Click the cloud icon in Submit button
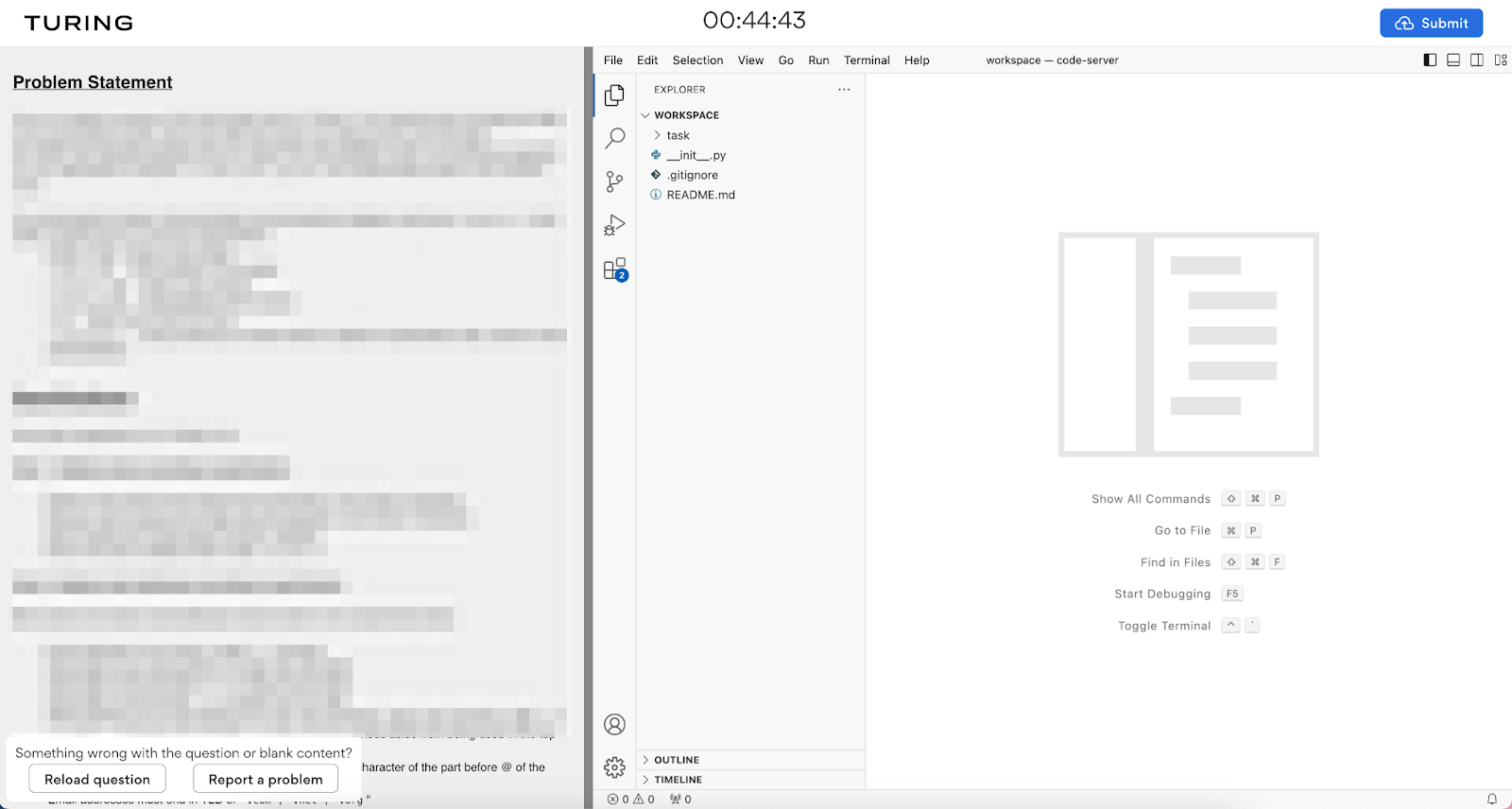Viewport: 1512px width, 809px height. coord(1404,24)
